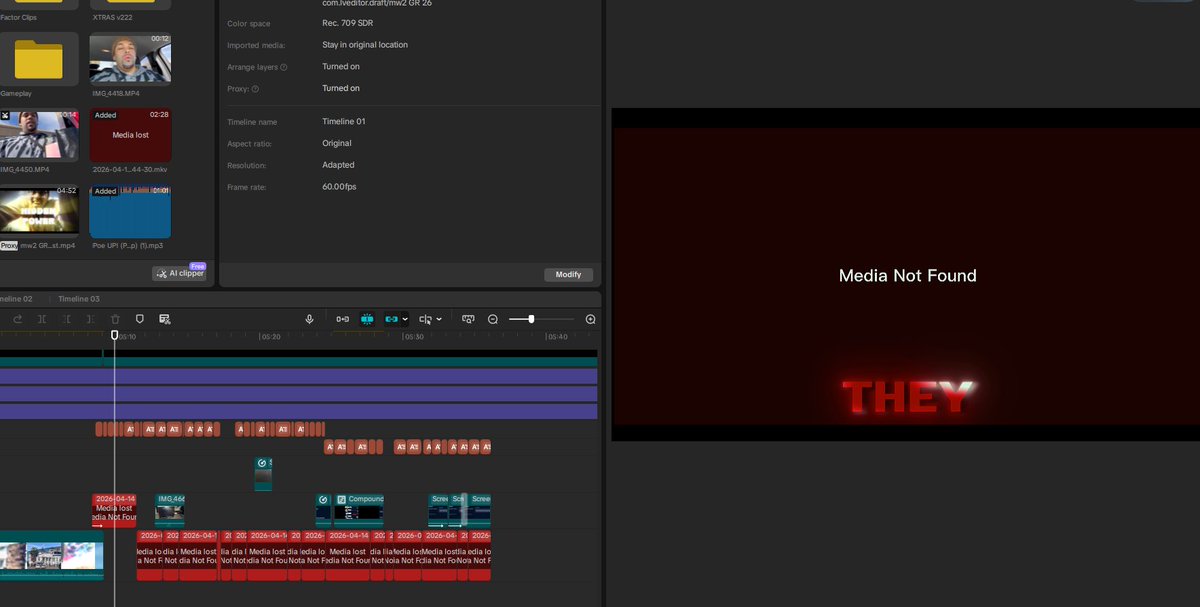The width and height of the screenshot is (1200, 607).
Task: Click the 05:40 mark on ruler
Action: click(558, 337)
